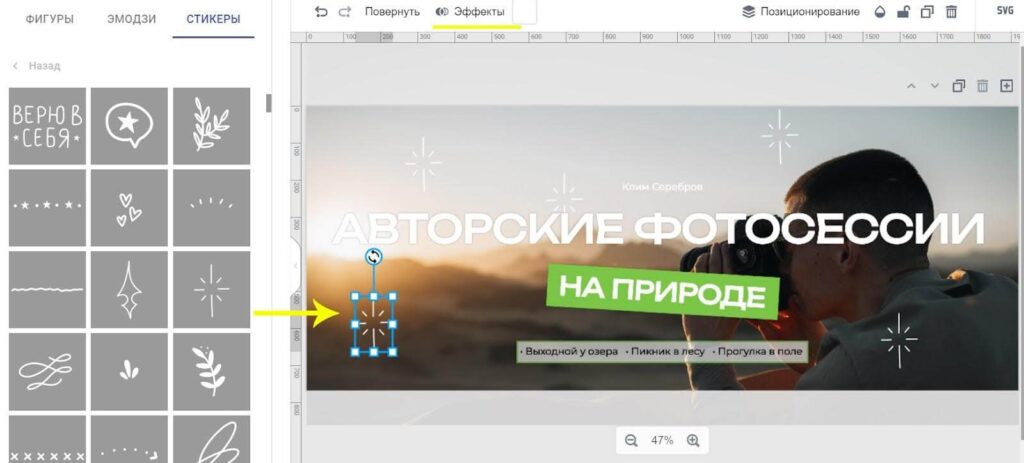Collapse the side panel with edge handle
This screenshot has width=1024, height=463.
(x=296, y=266)
